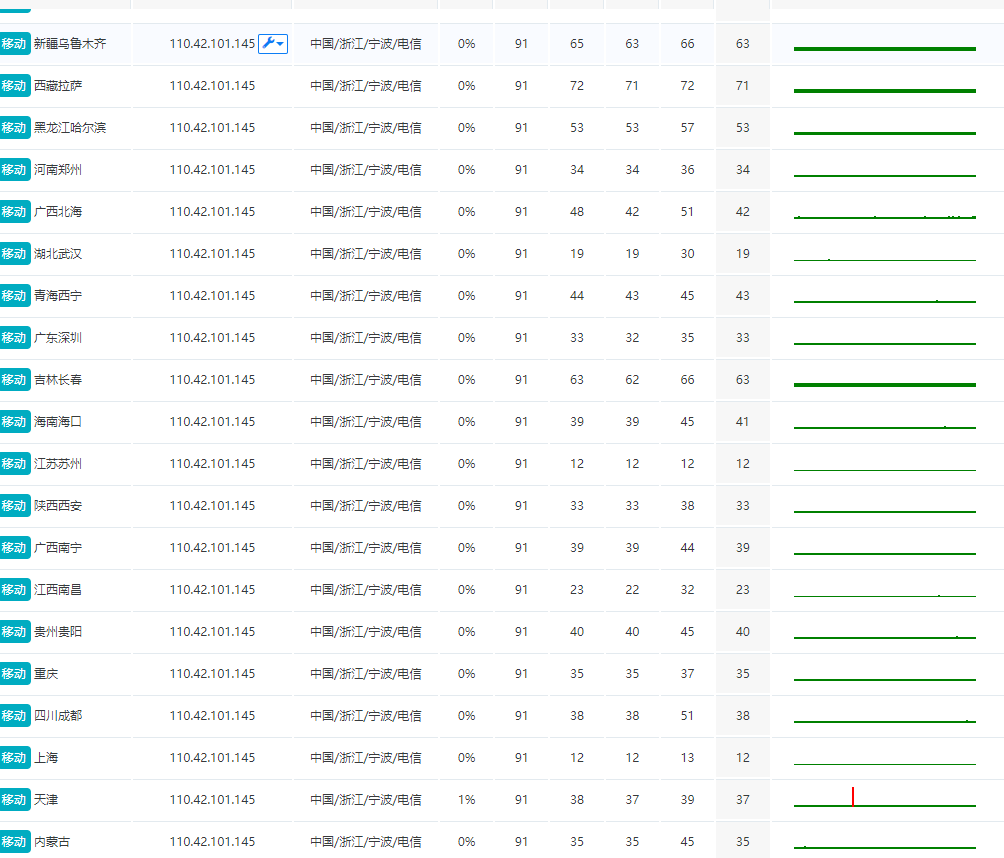Click the 移动 badge in the 上海 row
This screenshot has height=858, width=1004.
[x=14, y=758]
